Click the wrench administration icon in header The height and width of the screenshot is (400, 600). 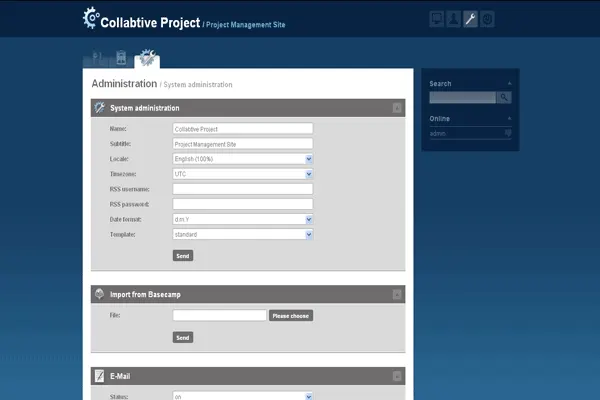[x=470, y=18]
